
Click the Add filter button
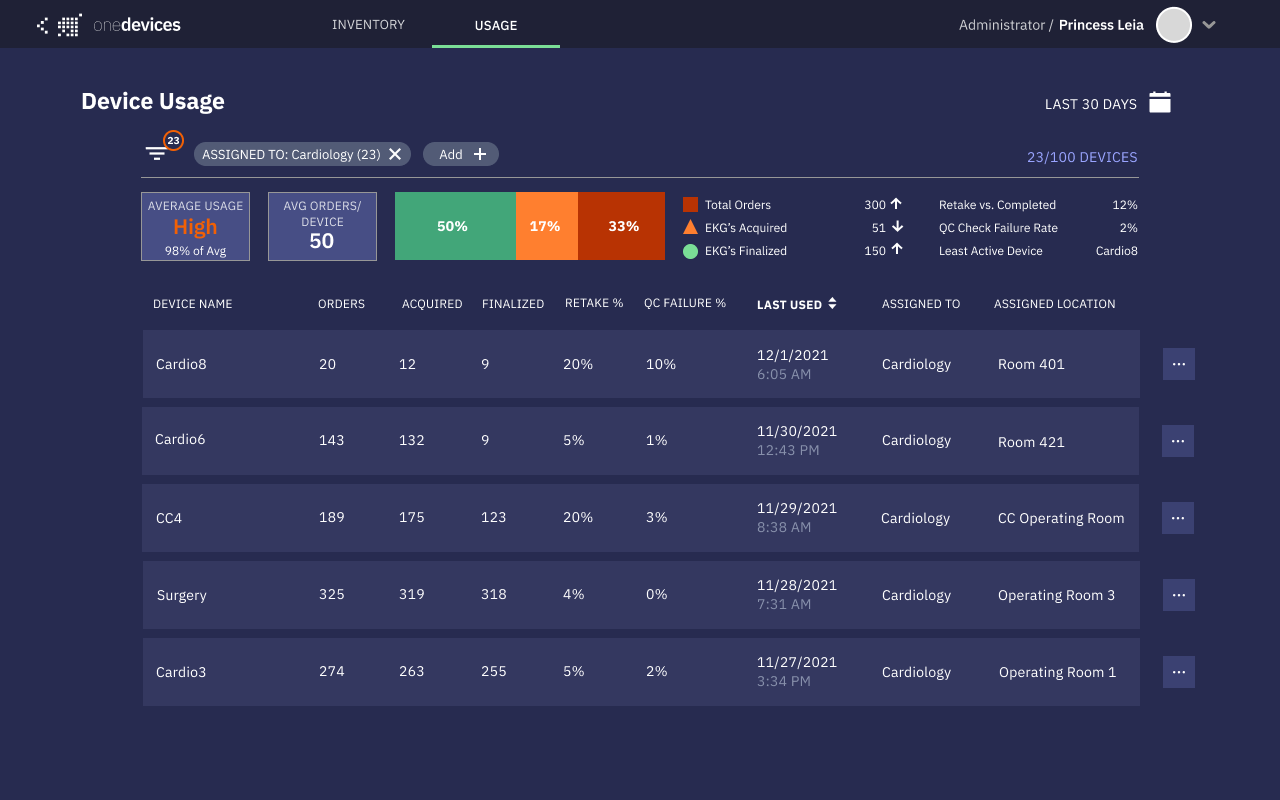click(x=461, y=154)
